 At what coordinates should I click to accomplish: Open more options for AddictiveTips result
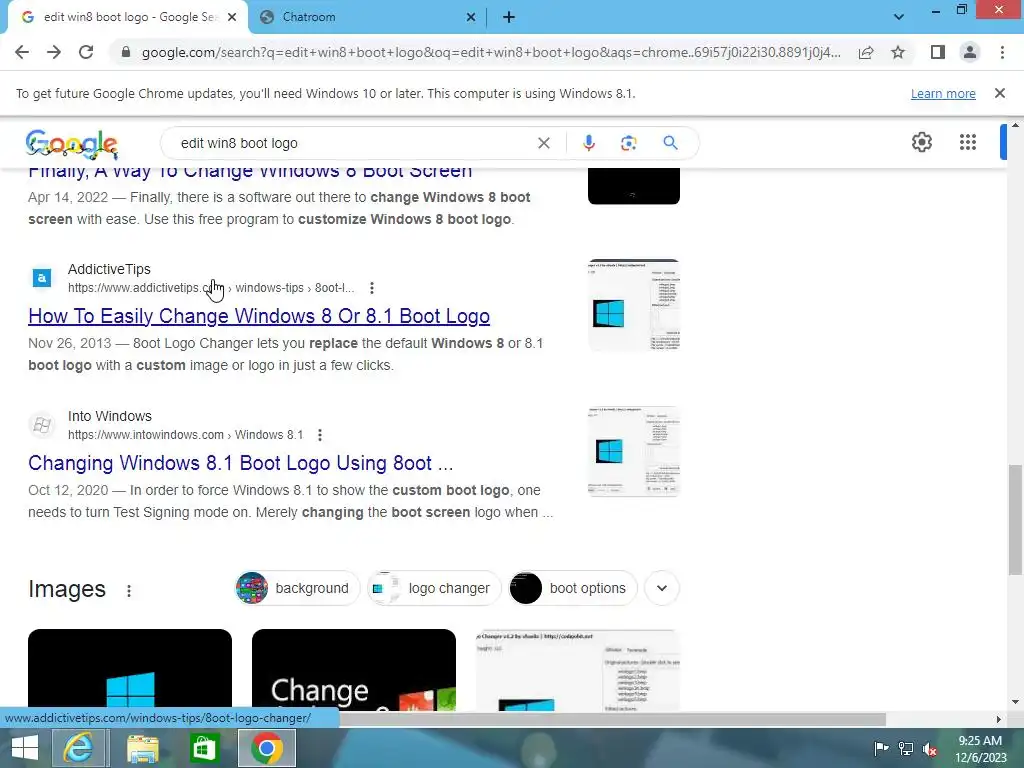[x=372, y=288]
